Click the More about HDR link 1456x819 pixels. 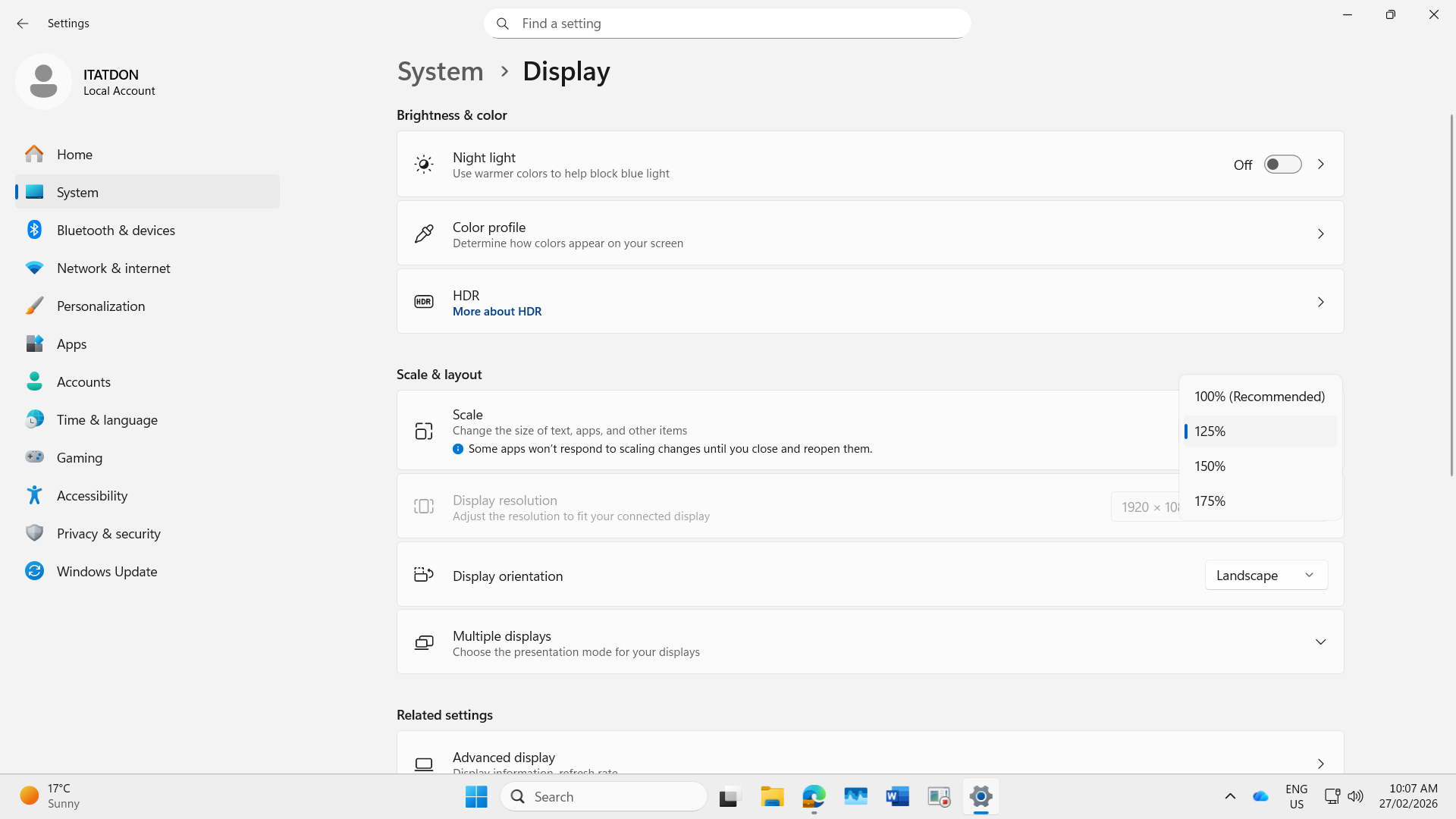[x=497, y=312]
